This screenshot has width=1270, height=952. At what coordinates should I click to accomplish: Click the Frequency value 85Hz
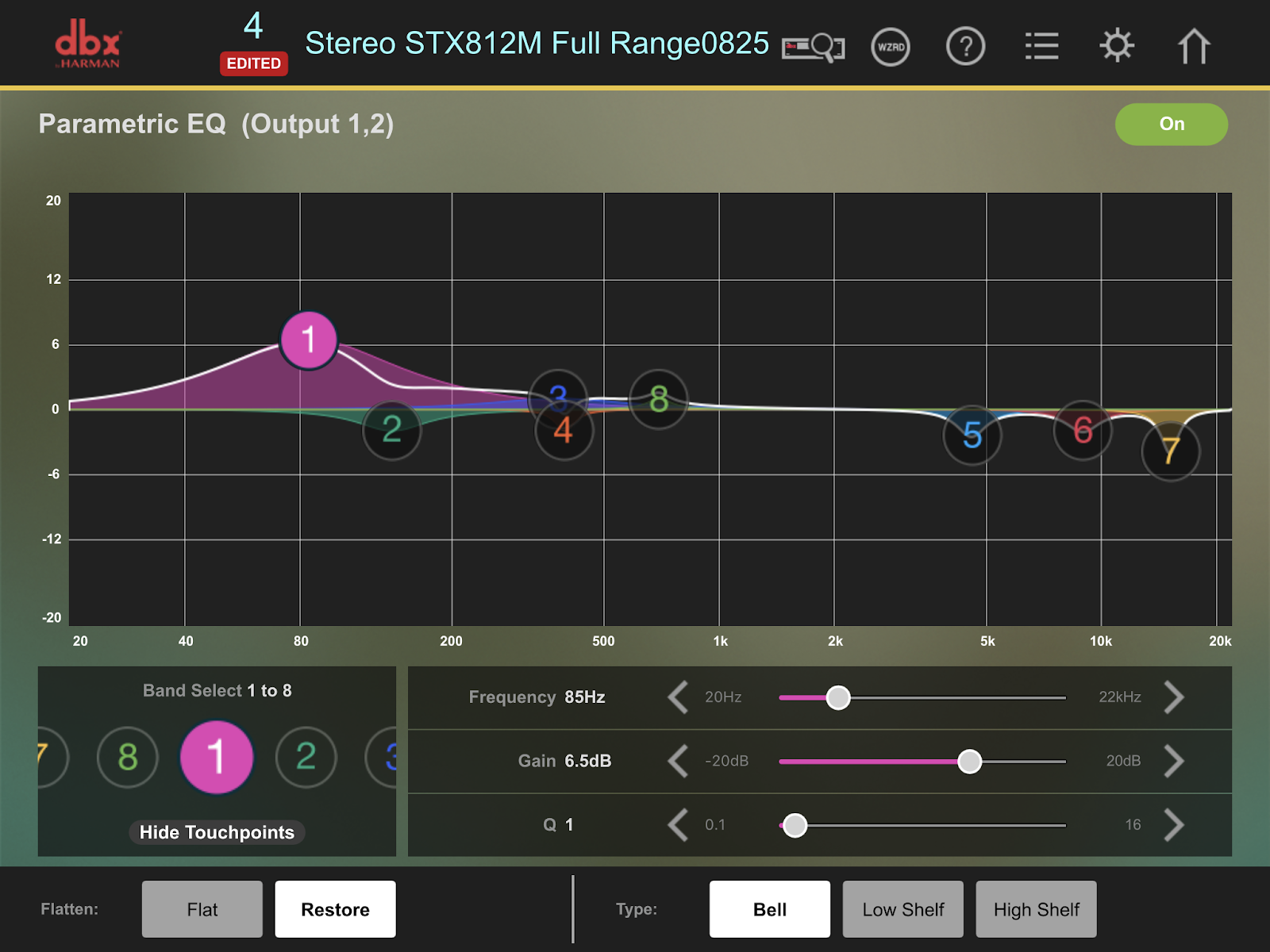(585, 697)
